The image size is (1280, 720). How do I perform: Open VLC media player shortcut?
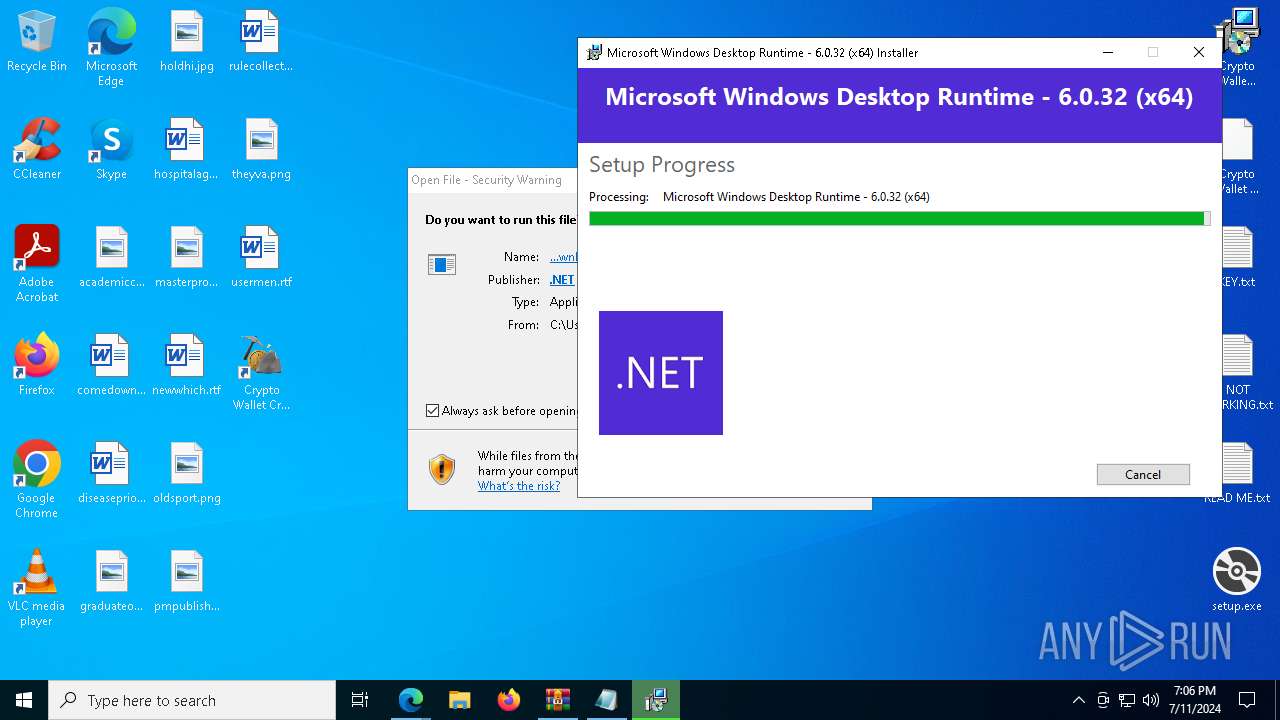[x=37, y=588]
